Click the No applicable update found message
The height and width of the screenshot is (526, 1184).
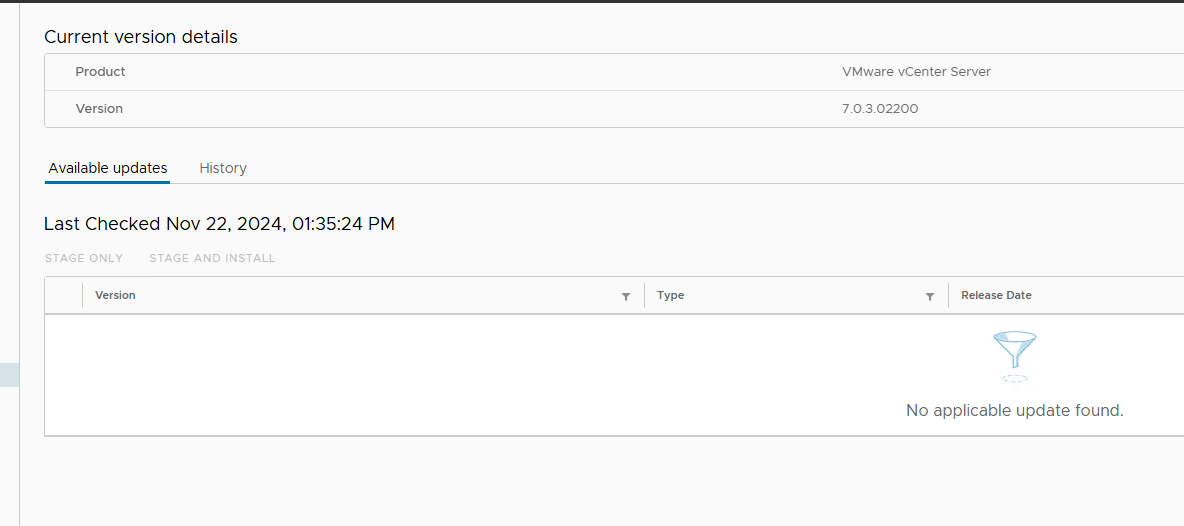[1014, 410]
